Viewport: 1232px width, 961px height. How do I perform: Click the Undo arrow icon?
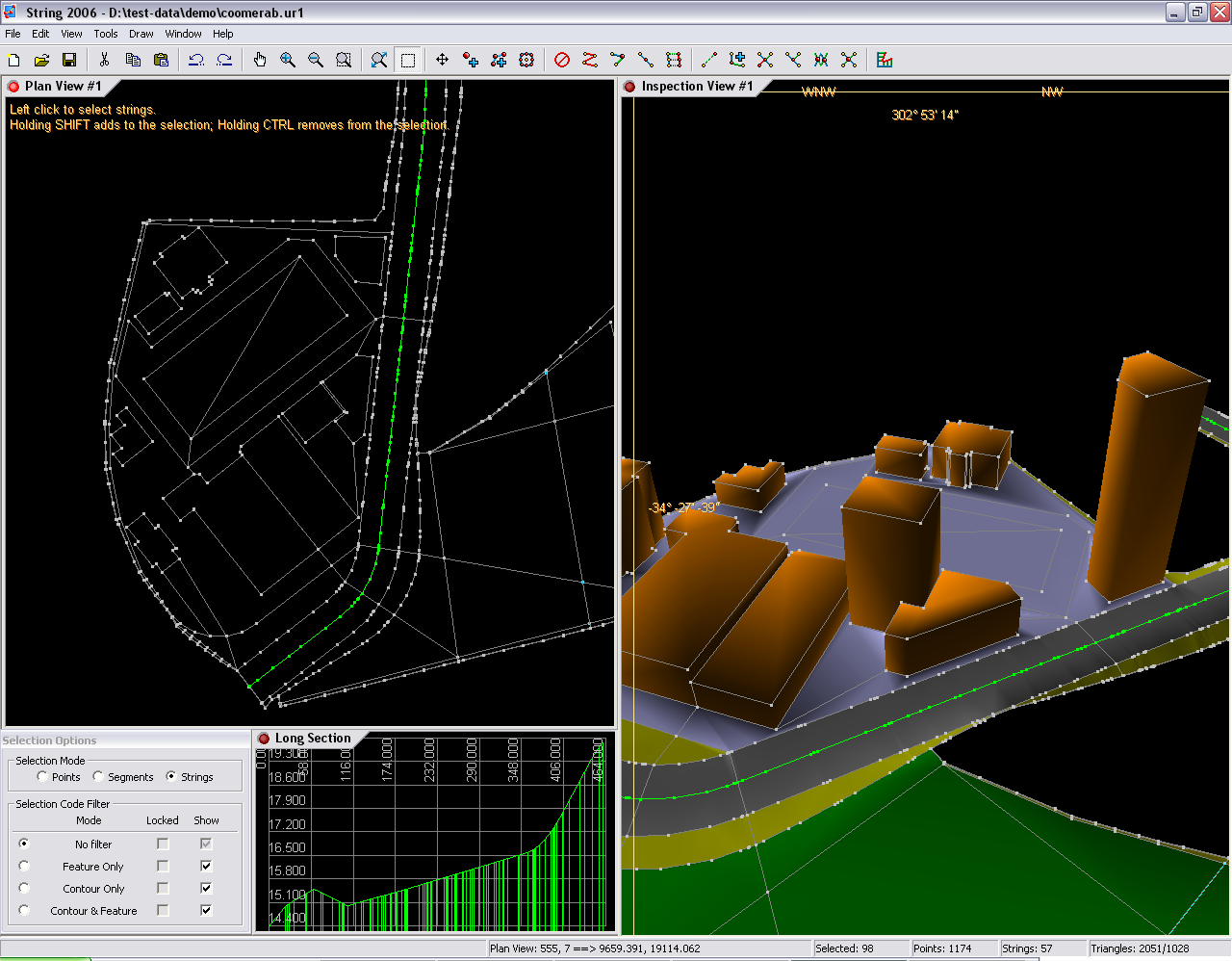(x=196, y=60)
